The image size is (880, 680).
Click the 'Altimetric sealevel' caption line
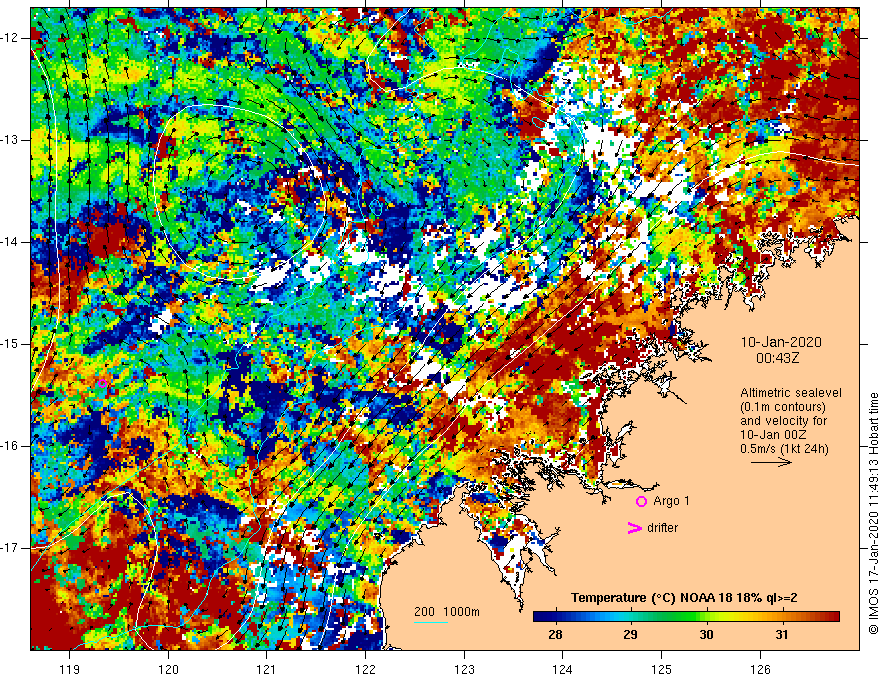pyautogui.click(x=791, y=393)
